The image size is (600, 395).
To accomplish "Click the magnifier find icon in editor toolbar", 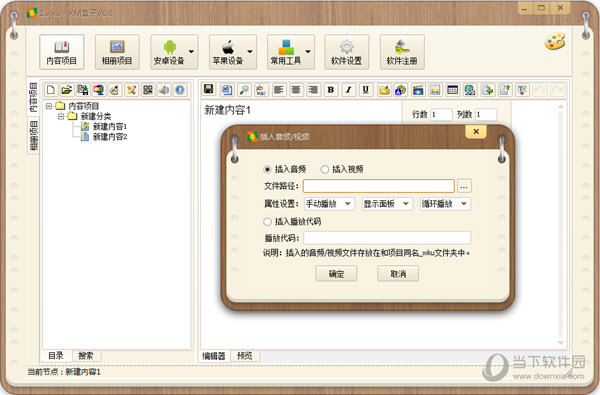I will tap(244, 90).
